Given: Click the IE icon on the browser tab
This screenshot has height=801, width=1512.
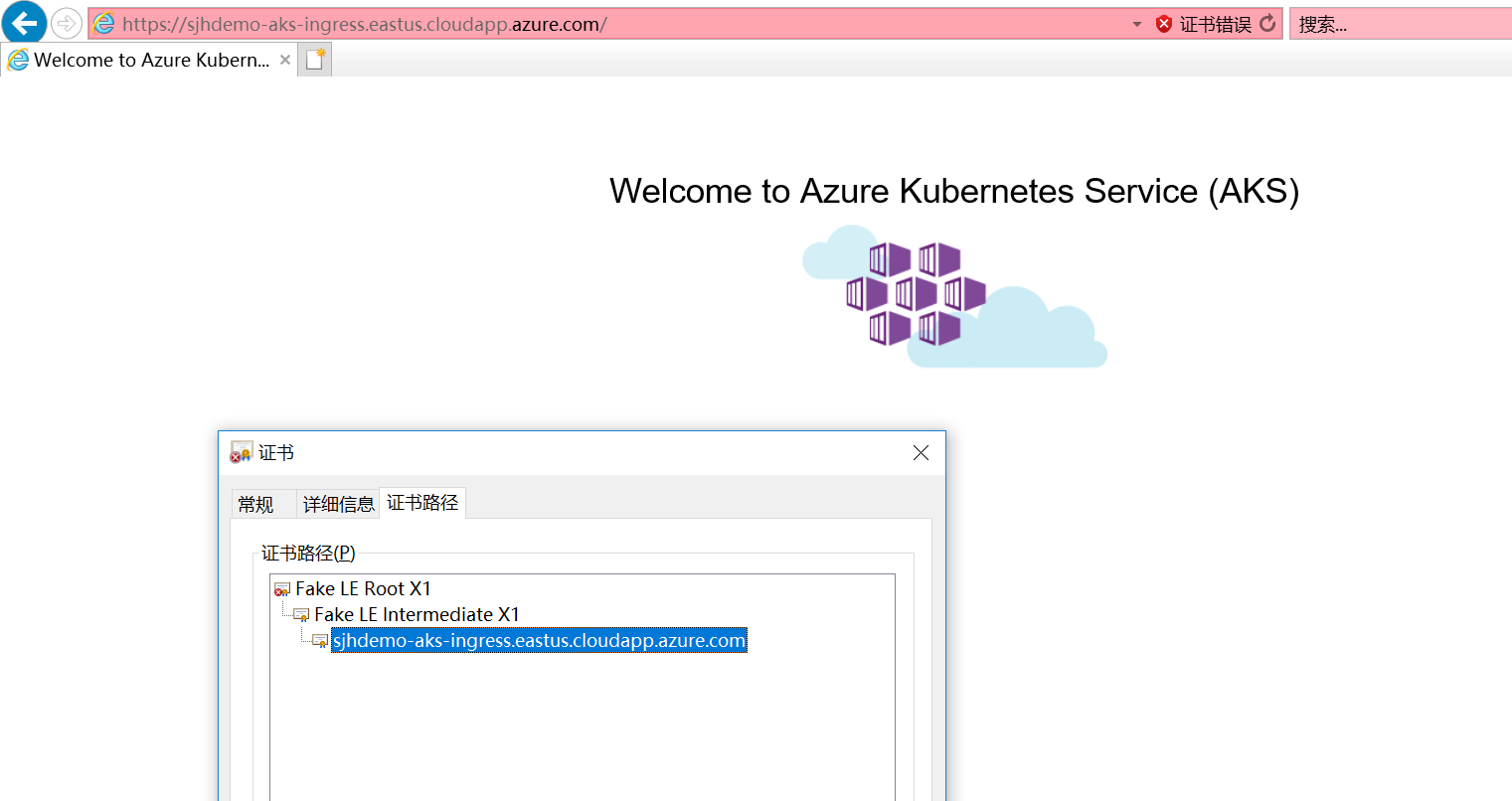Looking at the screenshot, I should (18, 61).
